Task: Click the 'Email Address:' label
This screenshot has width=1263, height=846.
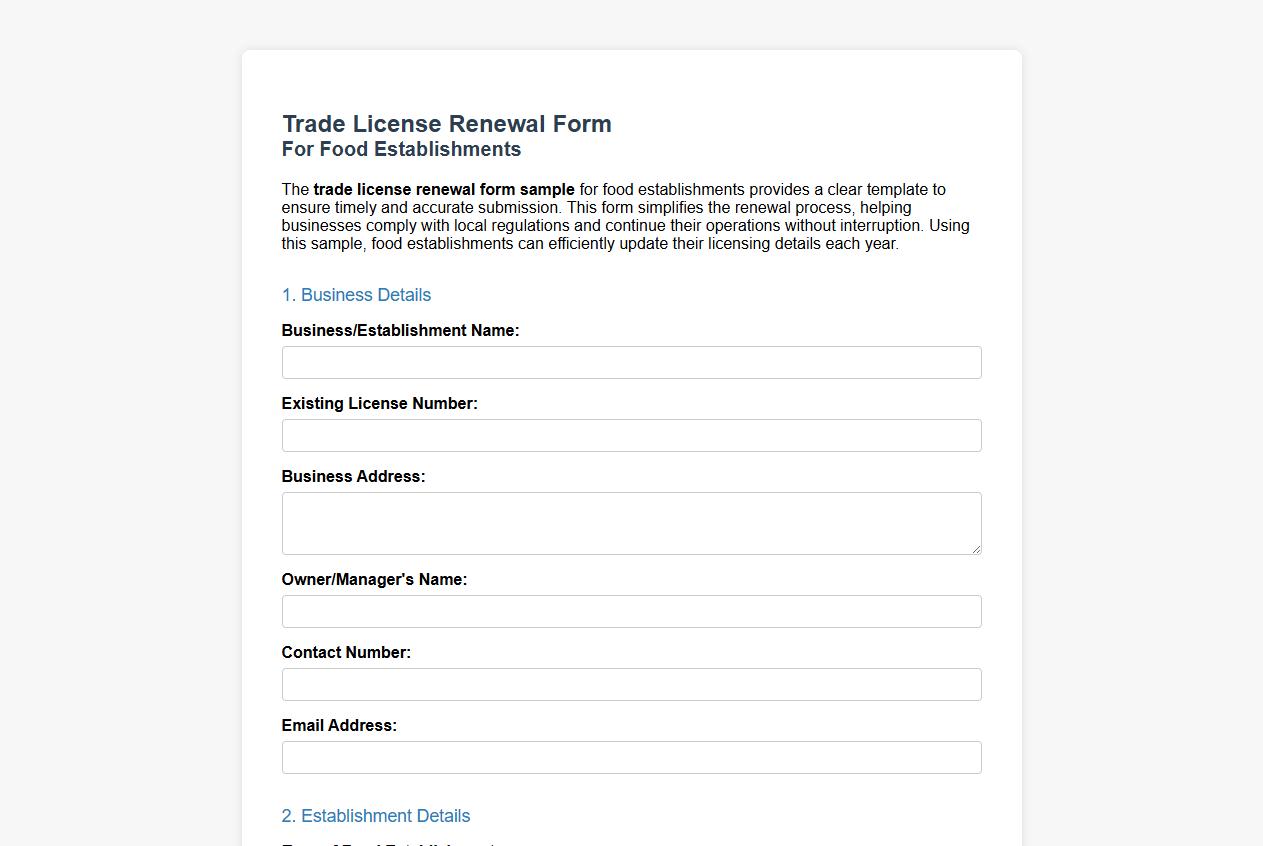Action: [x=339, y=725]
